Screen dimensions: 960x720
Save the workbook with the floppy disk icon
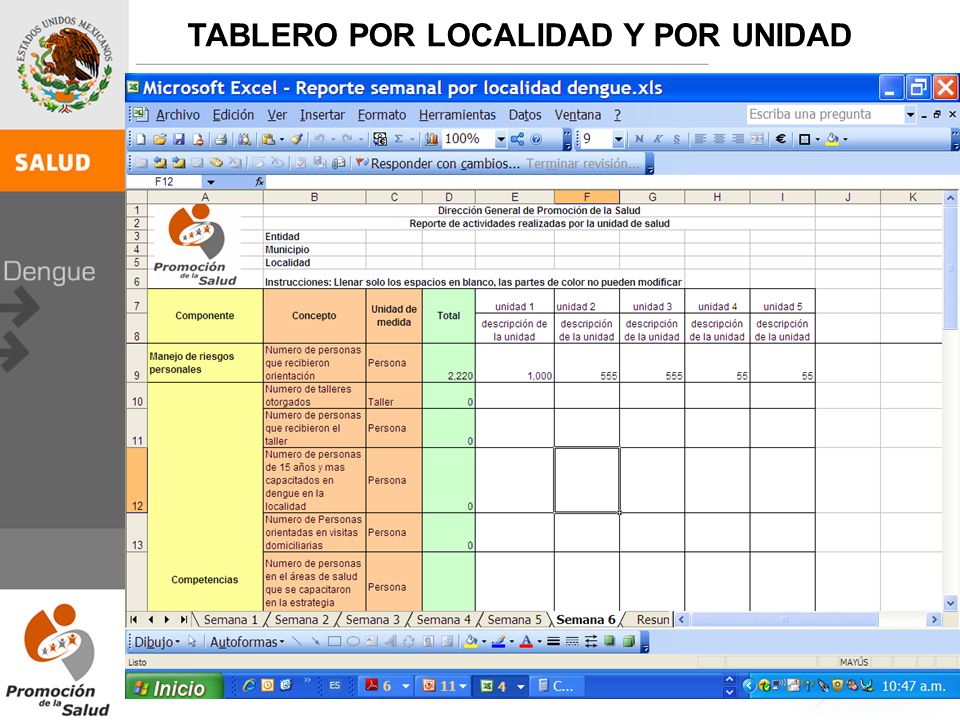[179, 139]
